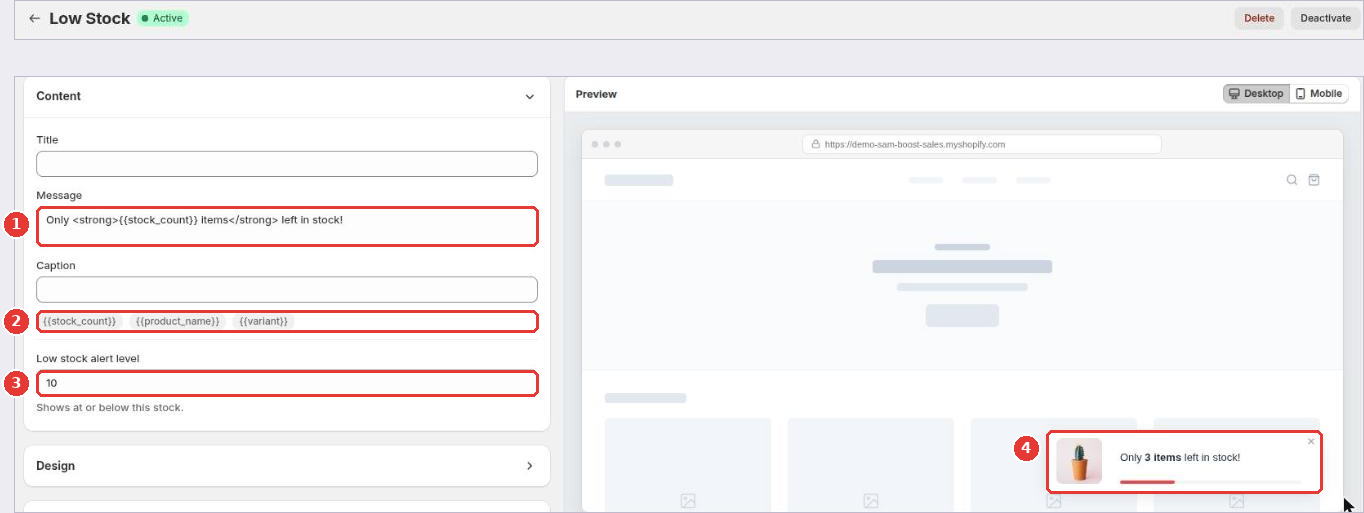Click the 'Only 3 items left in stock!' text
This screenshot has width=1364, height=513.
[1180, 457]
